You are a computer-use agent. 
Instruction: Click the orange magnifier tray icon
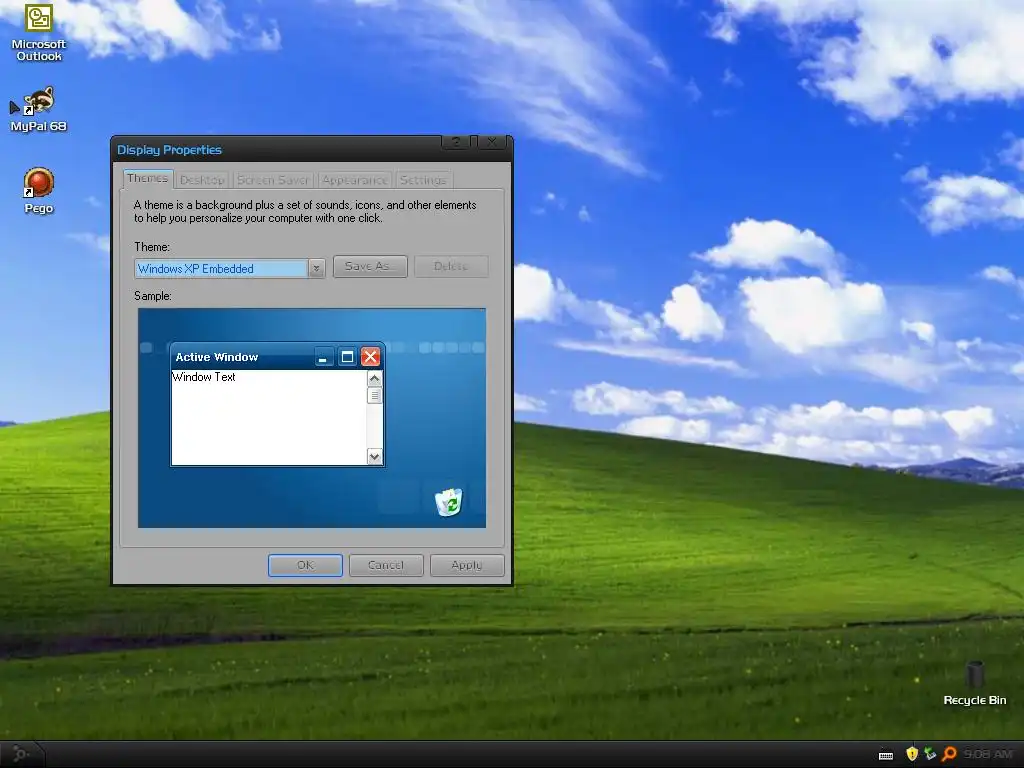pos(949,754)
